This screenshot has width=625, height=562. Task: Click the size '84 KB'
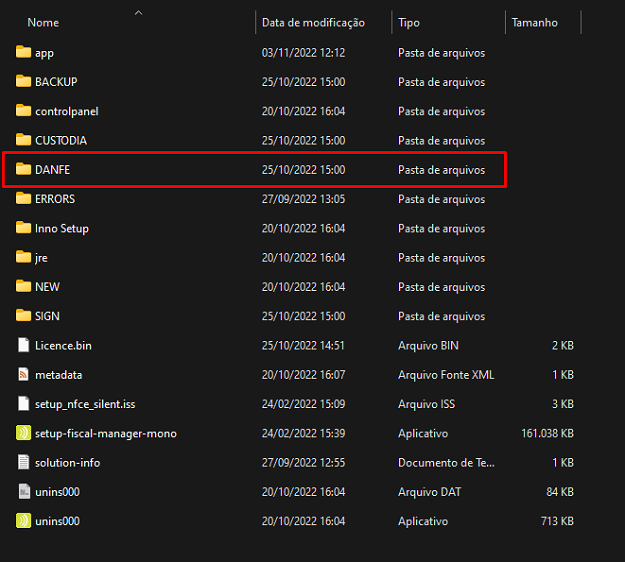560,492
